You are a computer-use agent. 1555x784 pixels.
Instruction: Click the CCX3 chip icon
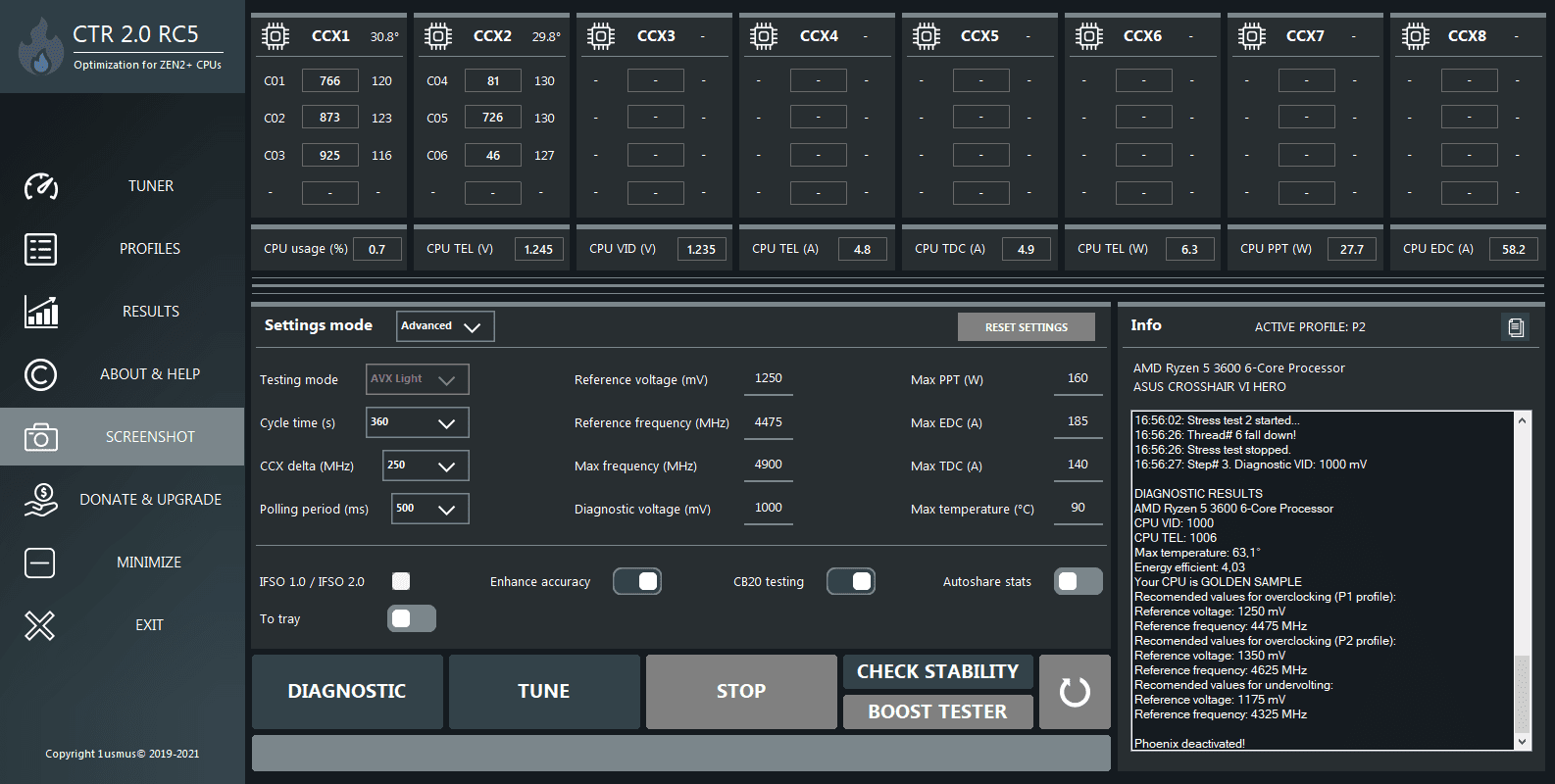pos(601,36)
